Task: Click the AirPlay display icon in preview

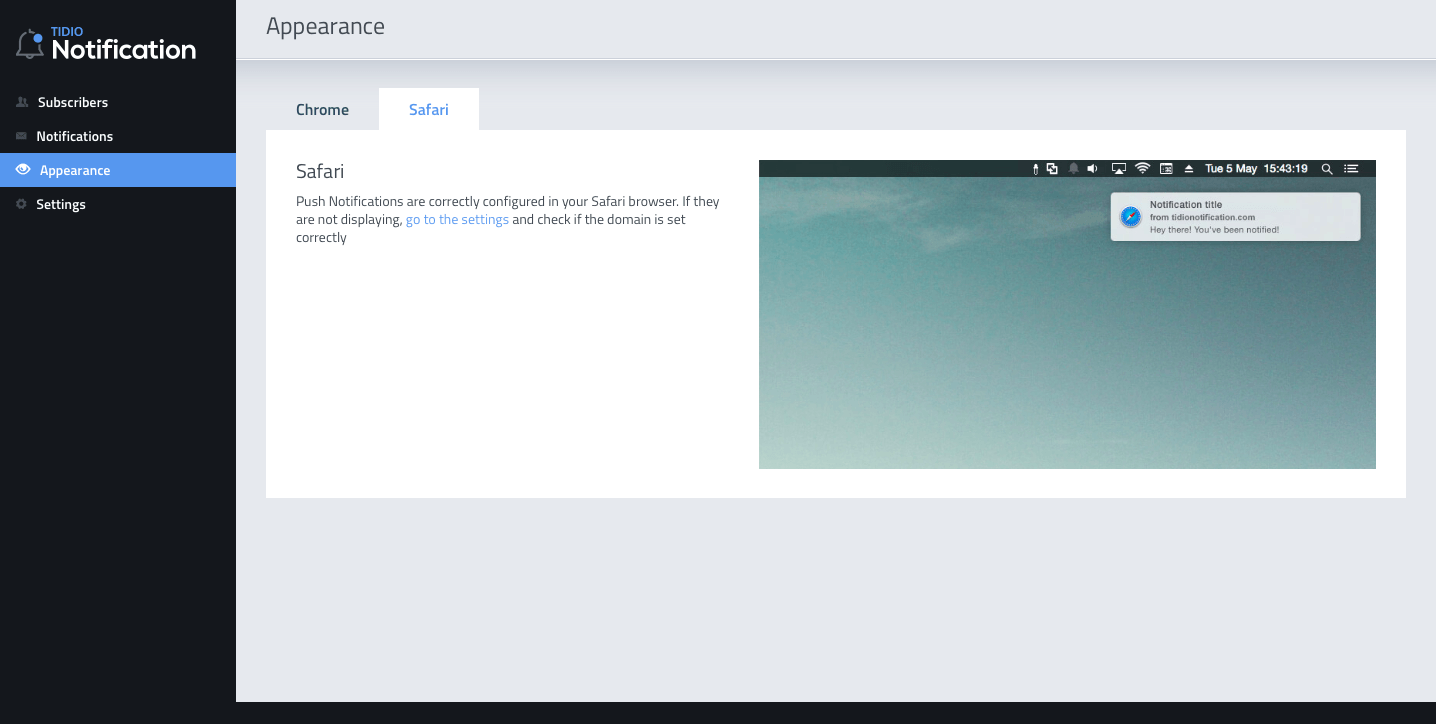Action: 1119,169
